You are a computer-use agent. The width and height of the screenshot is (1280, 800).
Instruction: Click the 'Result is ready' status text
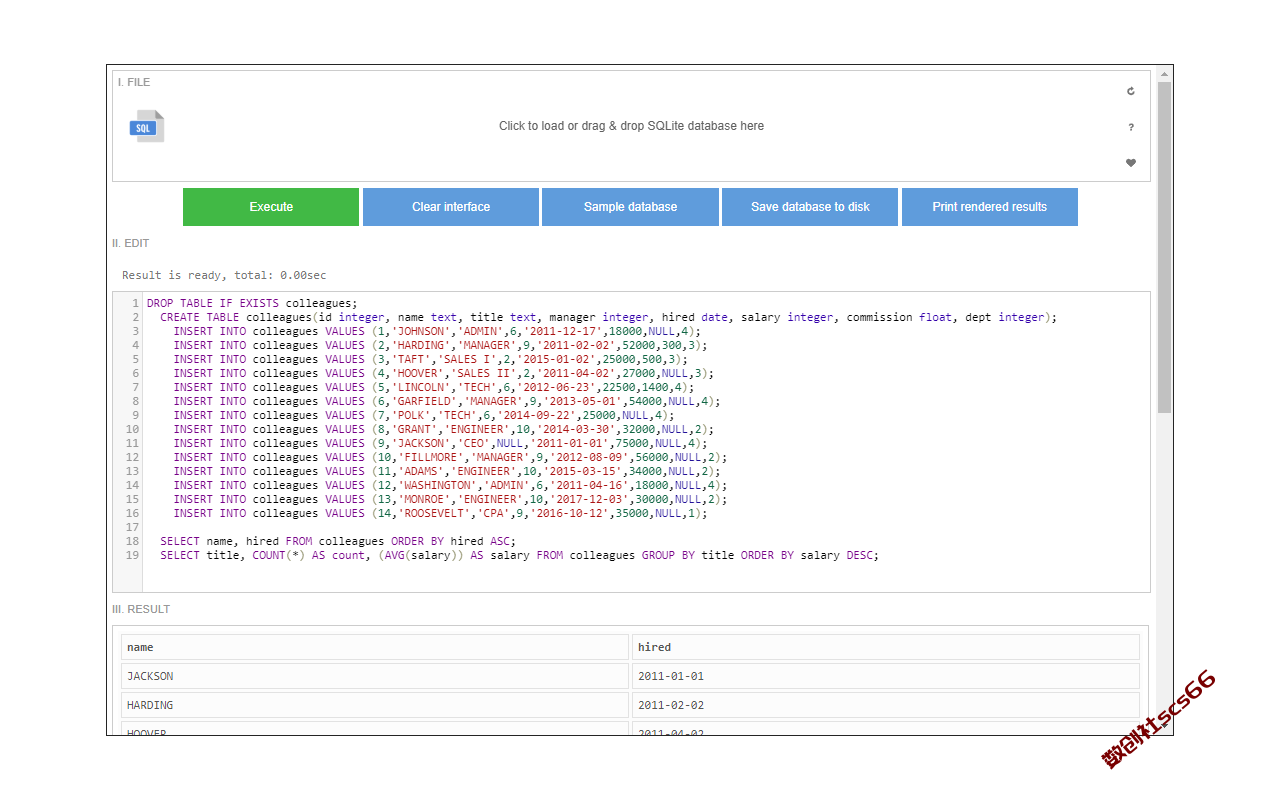pyautogui.click(x=224, y=275)
